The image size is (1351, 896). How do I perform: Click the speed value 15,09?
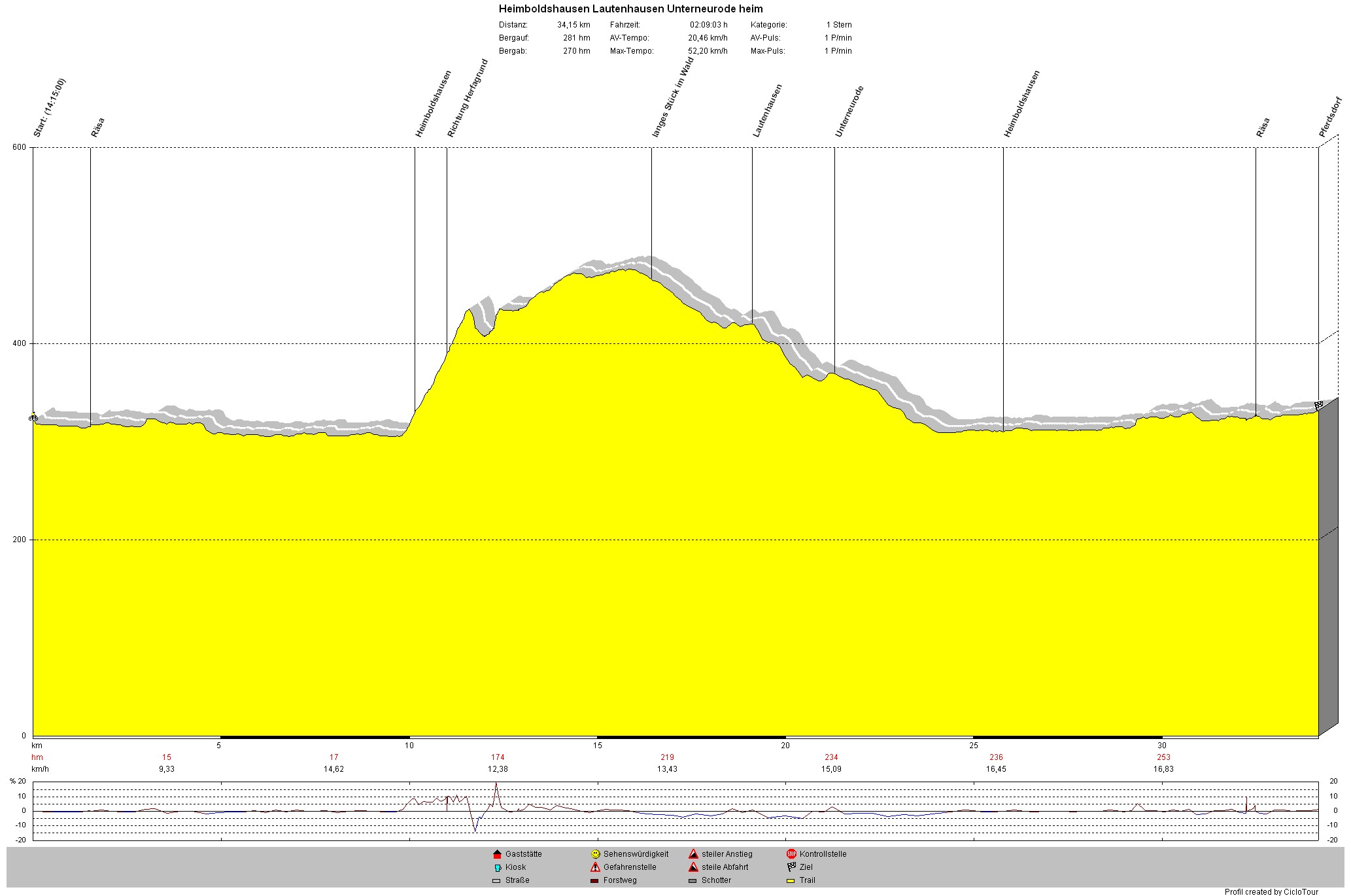click(831, 769)
